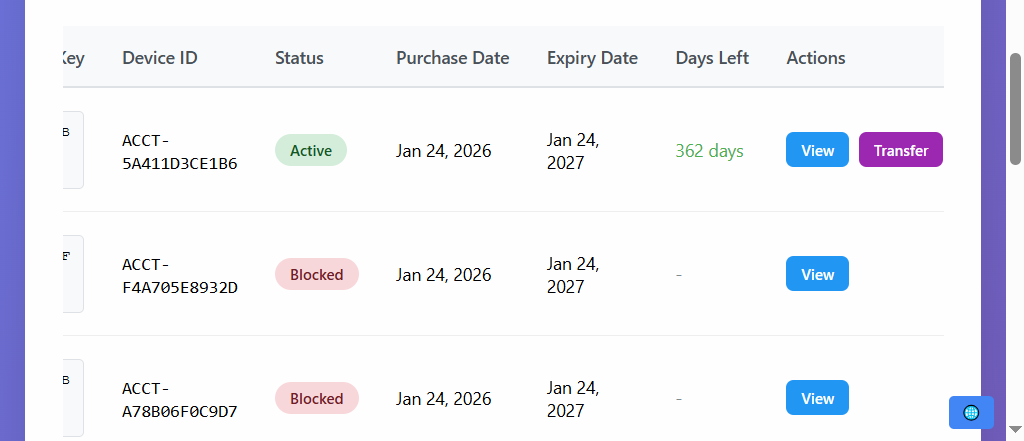
Task: View the license for device ACCT-5A411D3CE1B6
Action: 817,150
